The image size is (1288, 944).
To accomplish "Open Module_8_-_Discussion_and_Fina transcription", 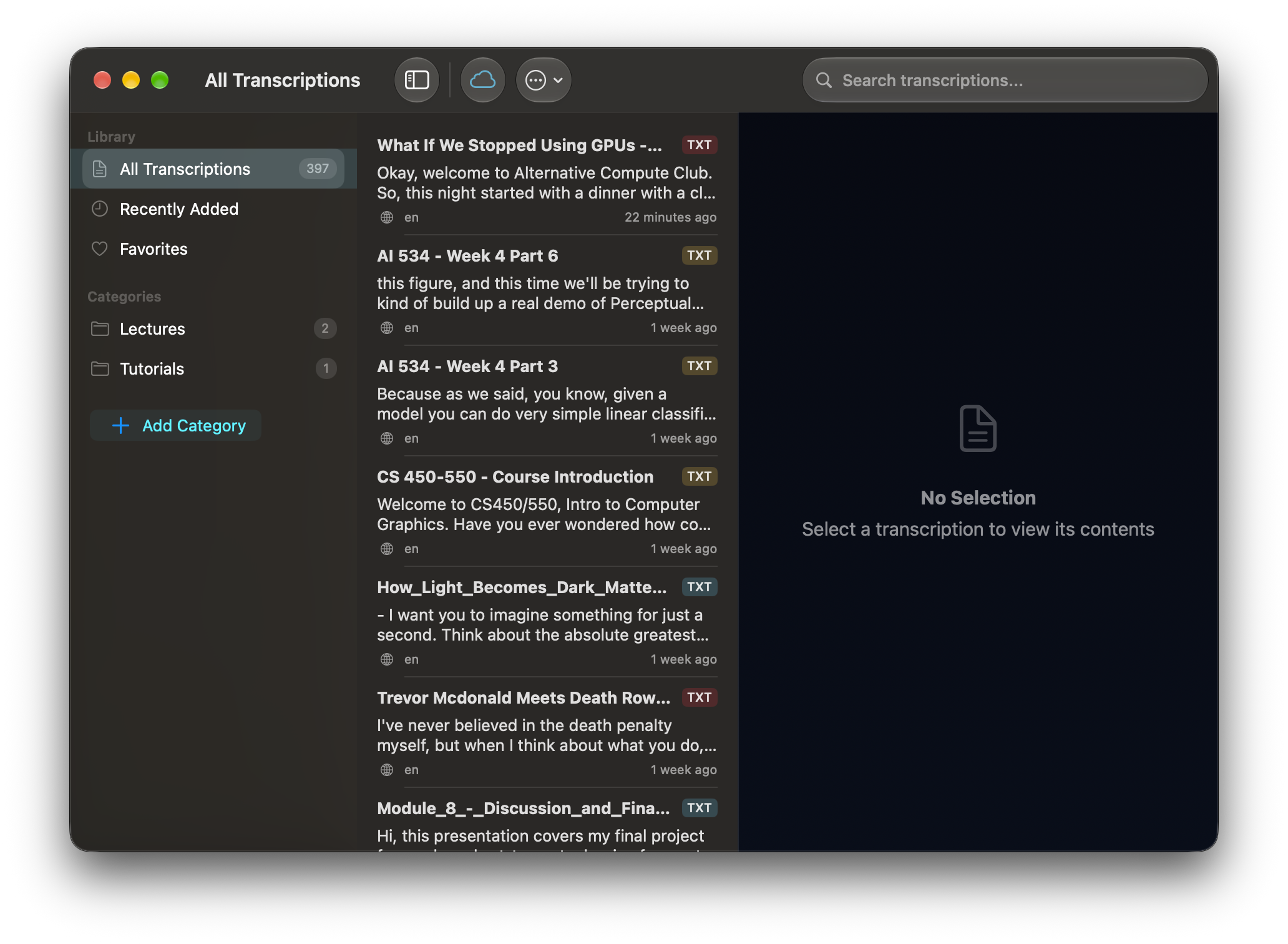I will click(547, 820).
